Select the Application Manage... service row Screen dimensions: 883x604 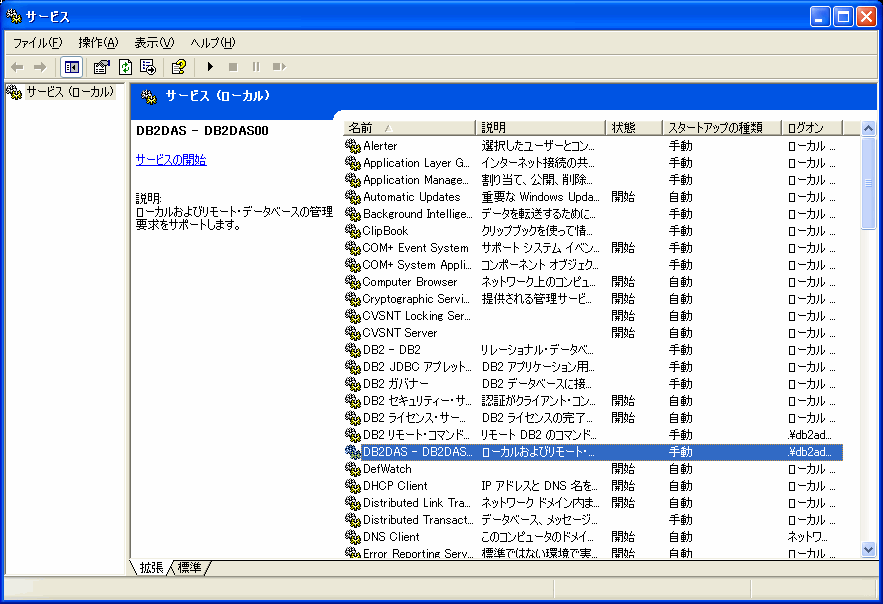coord(593,180)
